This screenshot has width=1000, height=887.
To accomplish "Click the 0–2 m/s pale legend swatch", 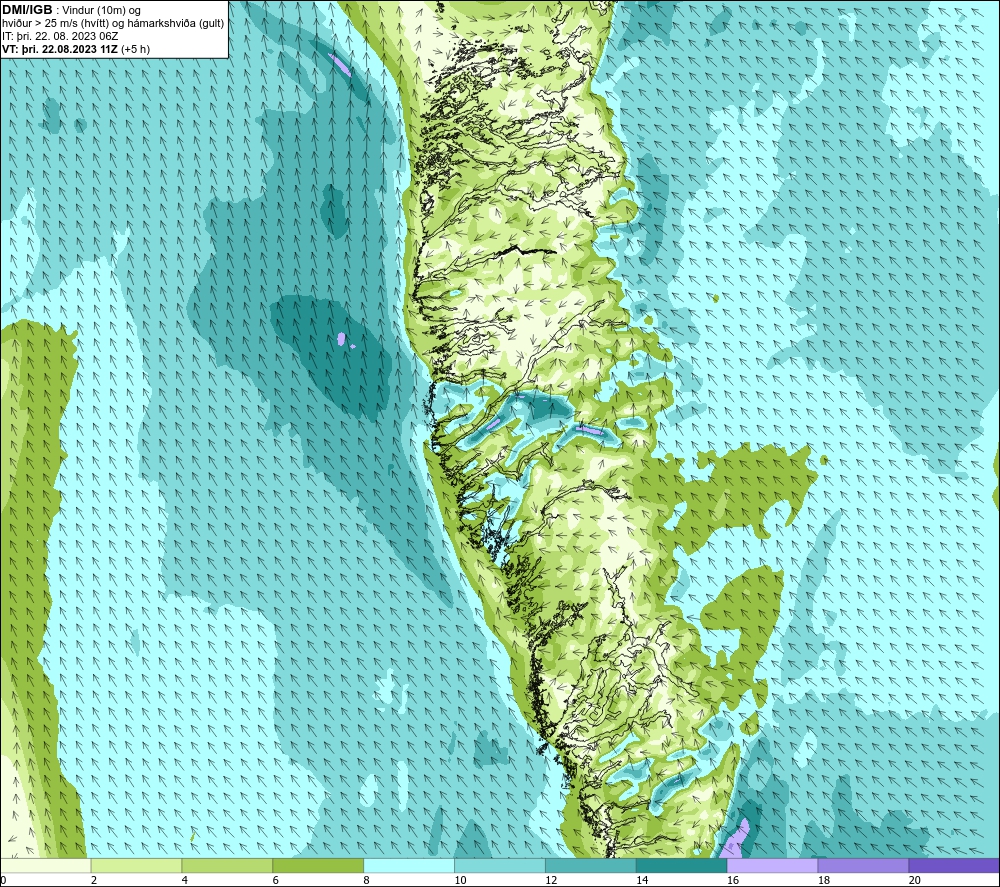I will coord(46,865).
